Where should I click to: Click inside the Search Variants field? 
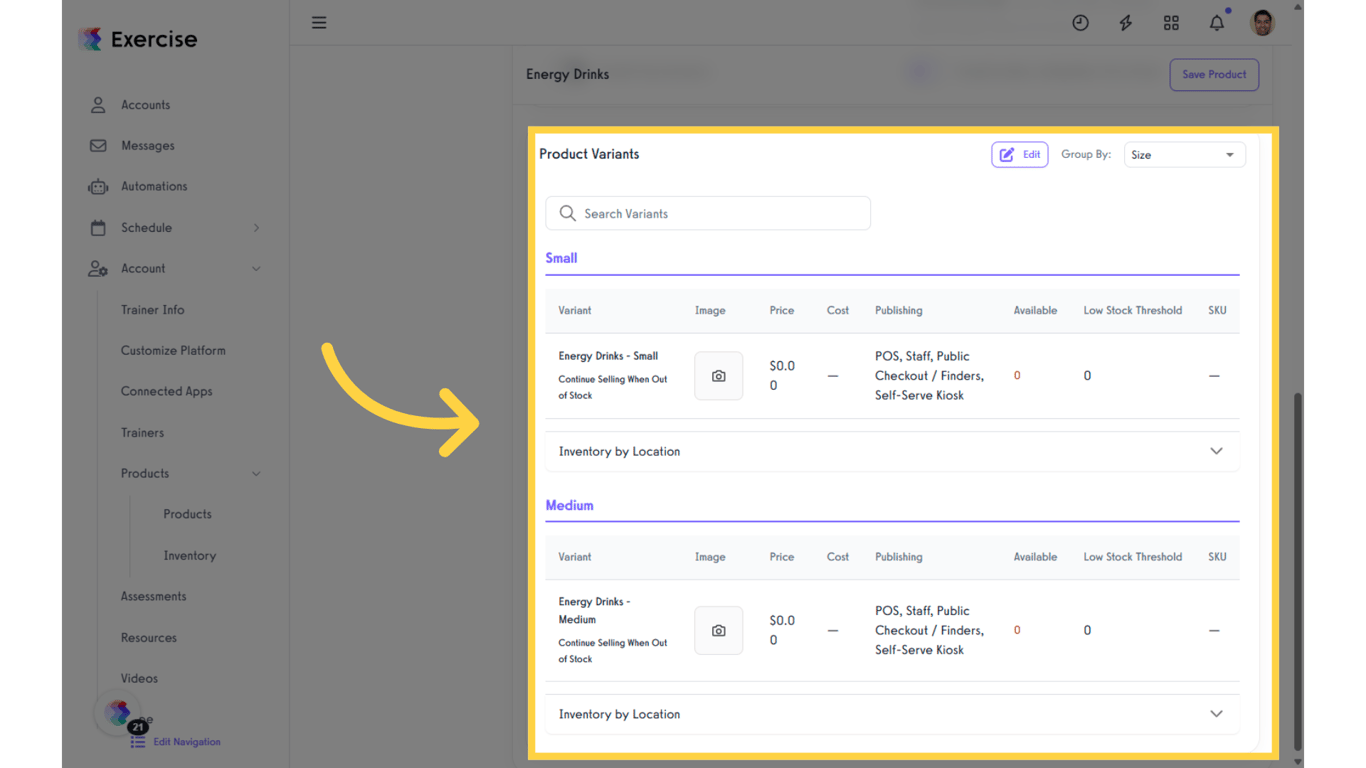707,213
